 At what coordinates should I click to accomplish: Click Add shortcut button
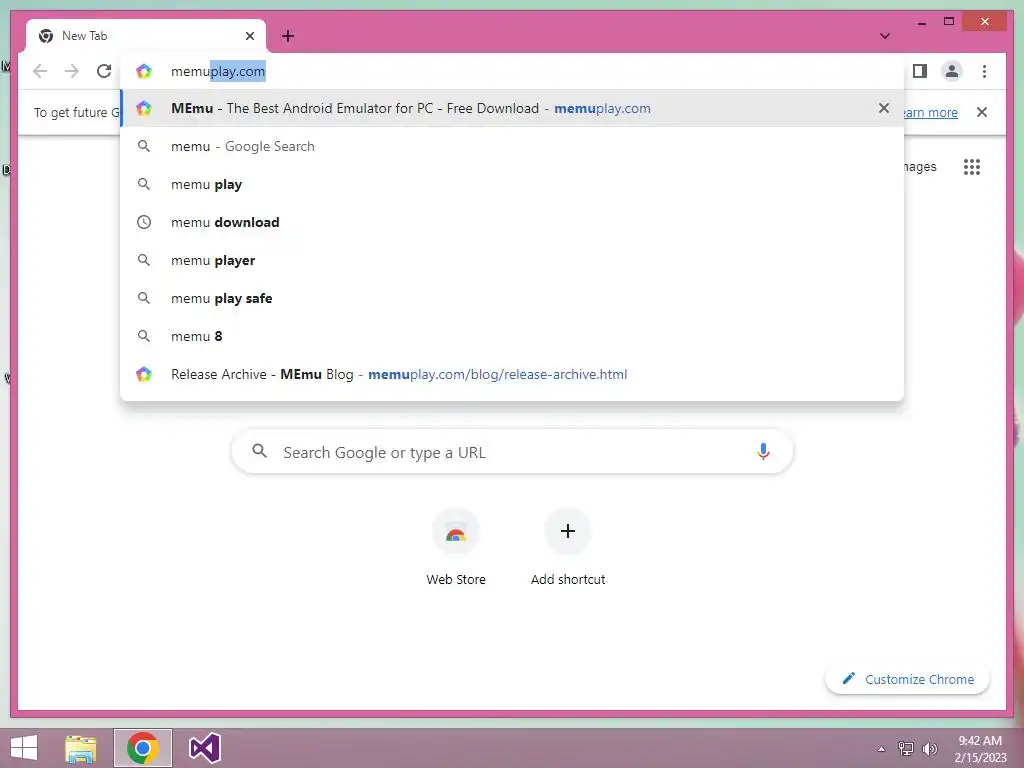point(568,547)
